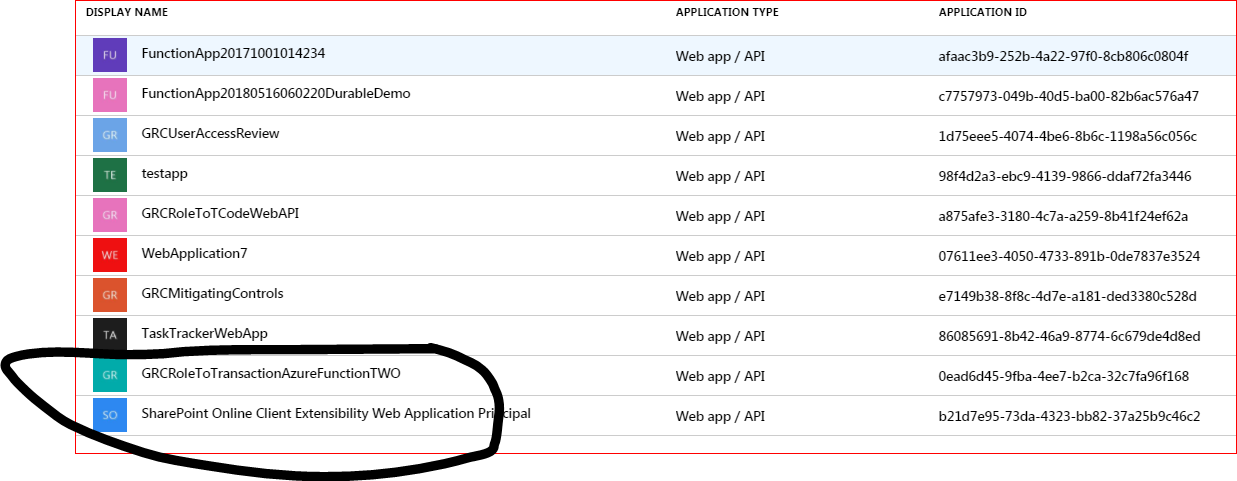Click application ID afaac3b9-252b-4a22-97f0-8cb806c0804f
The height and width of the screenshot is (481, 1237).
[x=1063, y=56]
